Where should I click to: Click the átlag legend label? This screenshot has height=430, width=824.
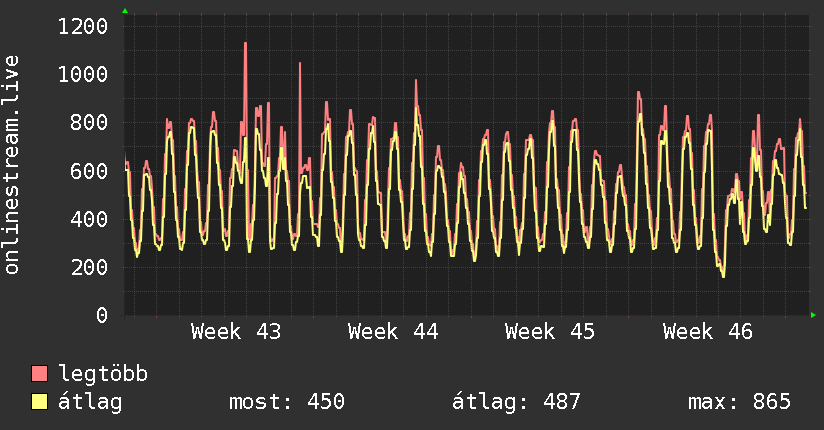(90, 402)
